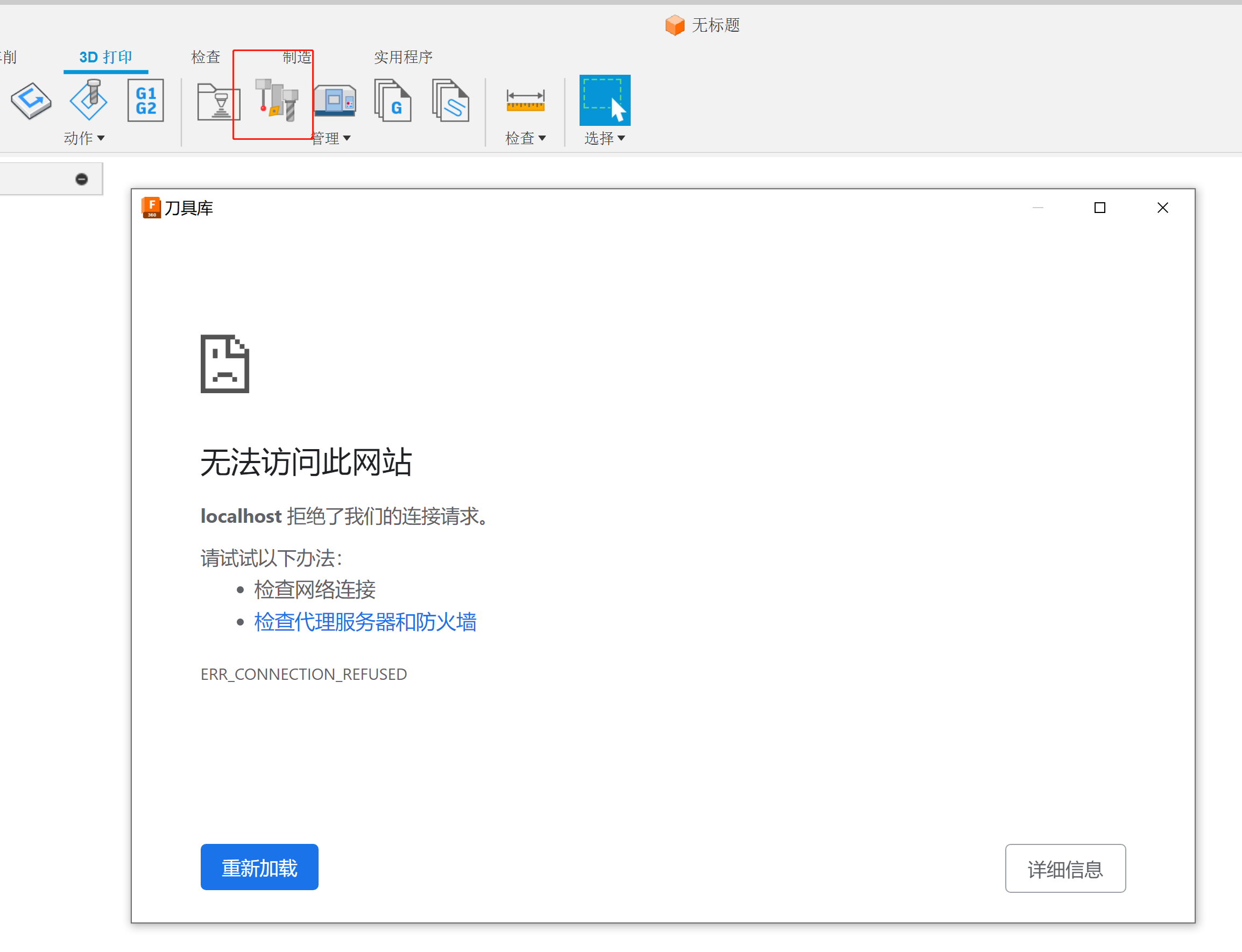Open the 选择 dropdown menu

click(604, 138)
